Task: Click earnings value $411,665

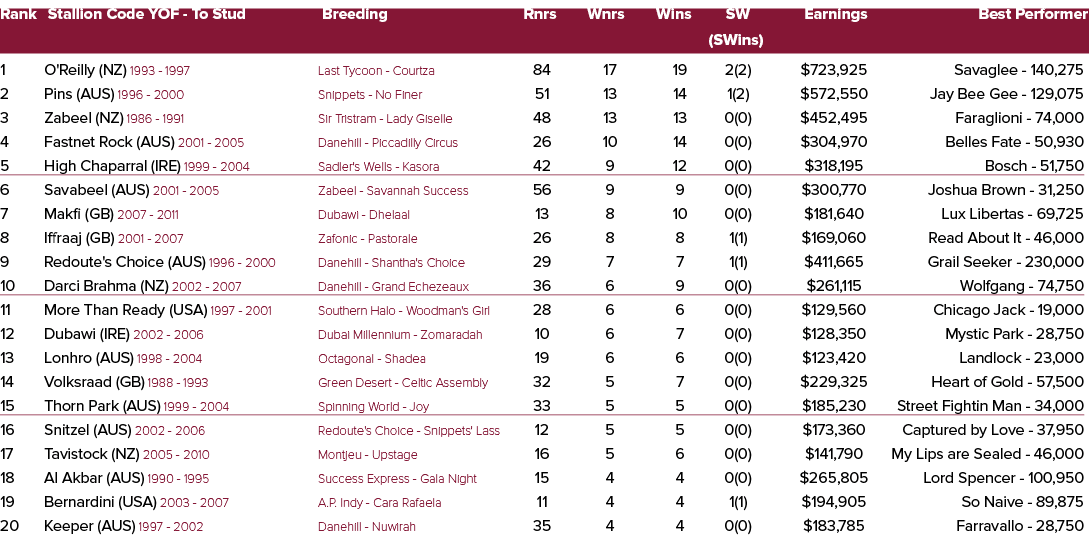Action: [x=833, y=263]
